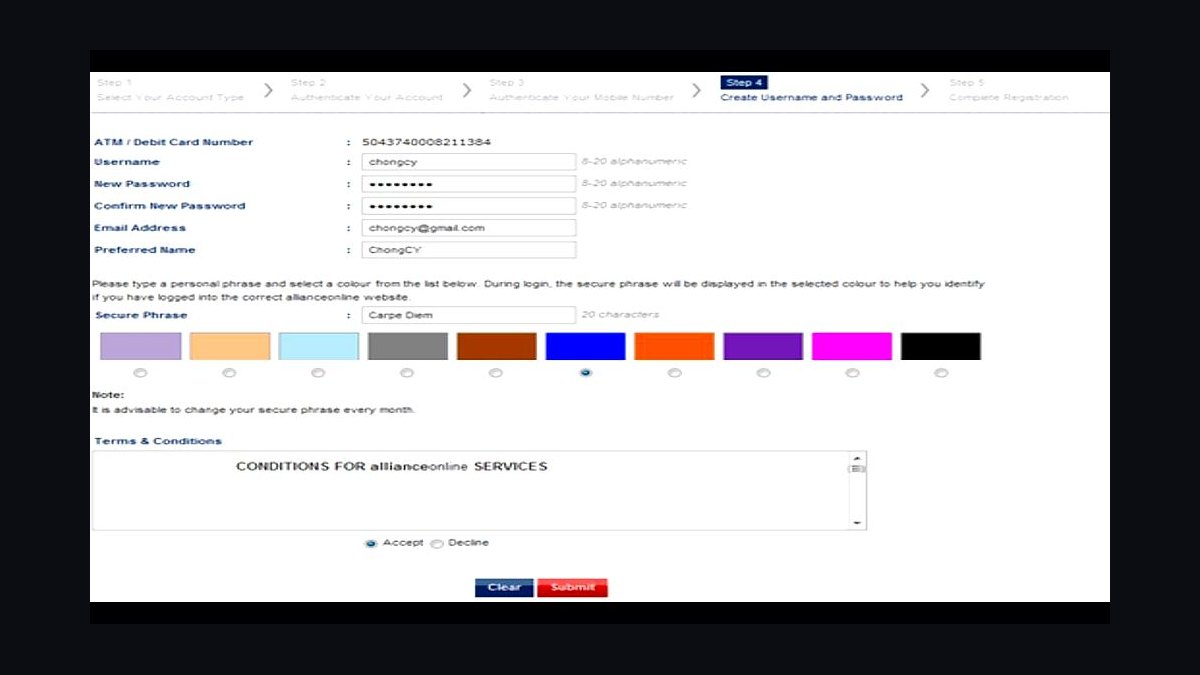Screen dimensions: 1200x675
Task: Click the card number 5043740008211384
Action: 426,142
